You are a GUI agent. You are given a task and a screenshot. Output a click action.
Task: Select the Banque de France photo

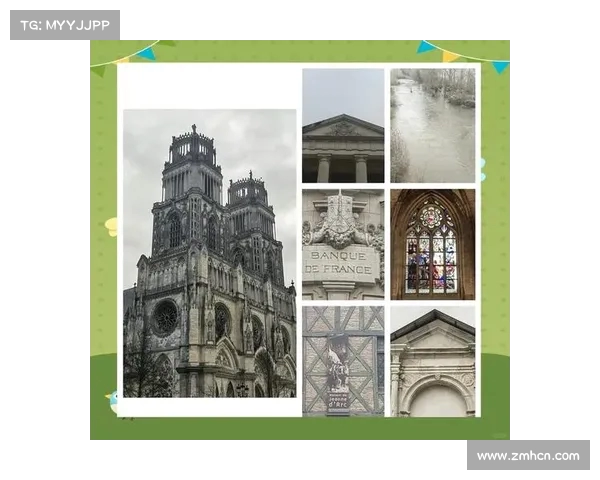[x=343, y=244]
